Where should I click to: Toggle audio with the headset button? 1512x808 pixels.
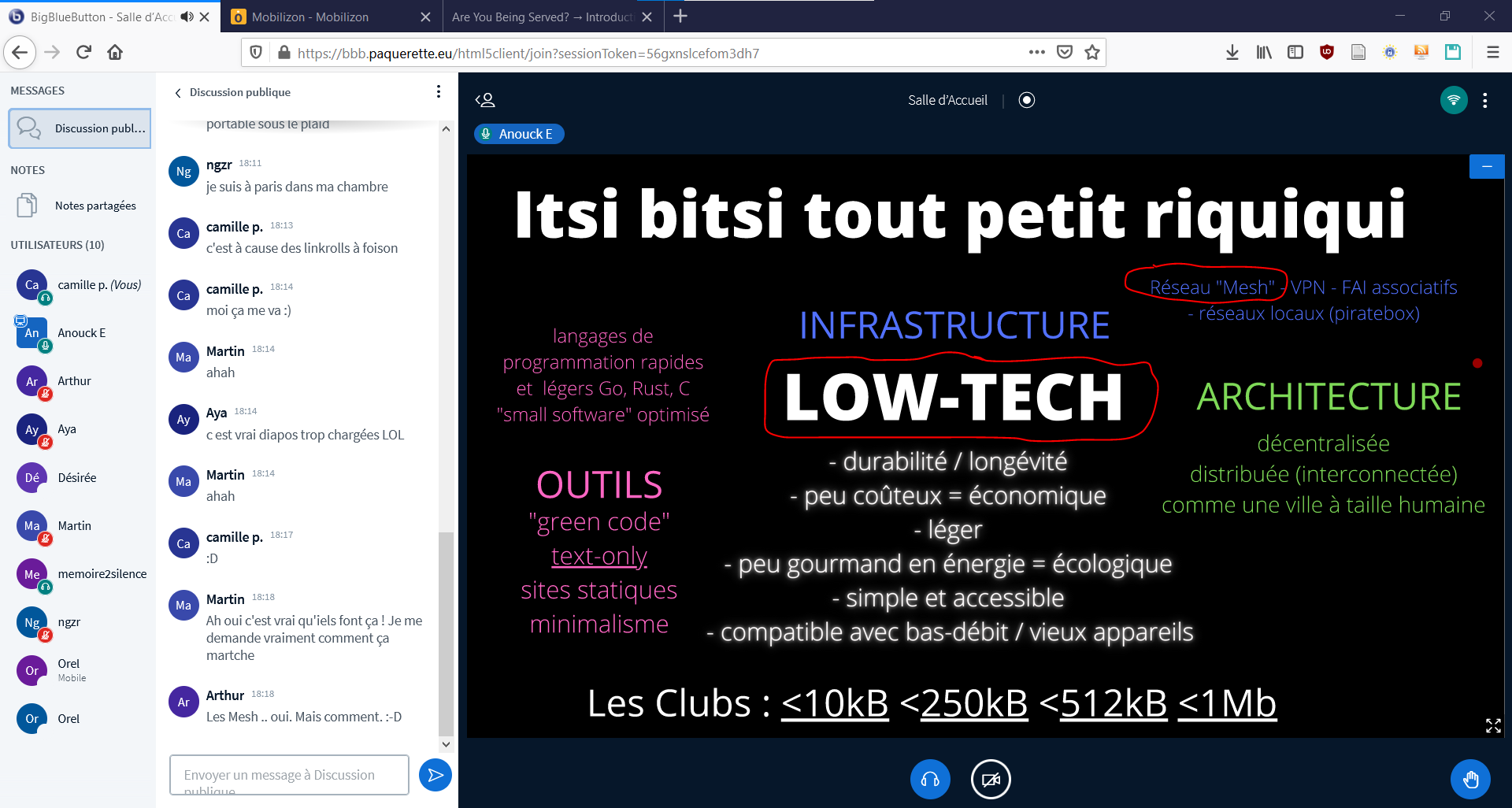tap(930, 779)
